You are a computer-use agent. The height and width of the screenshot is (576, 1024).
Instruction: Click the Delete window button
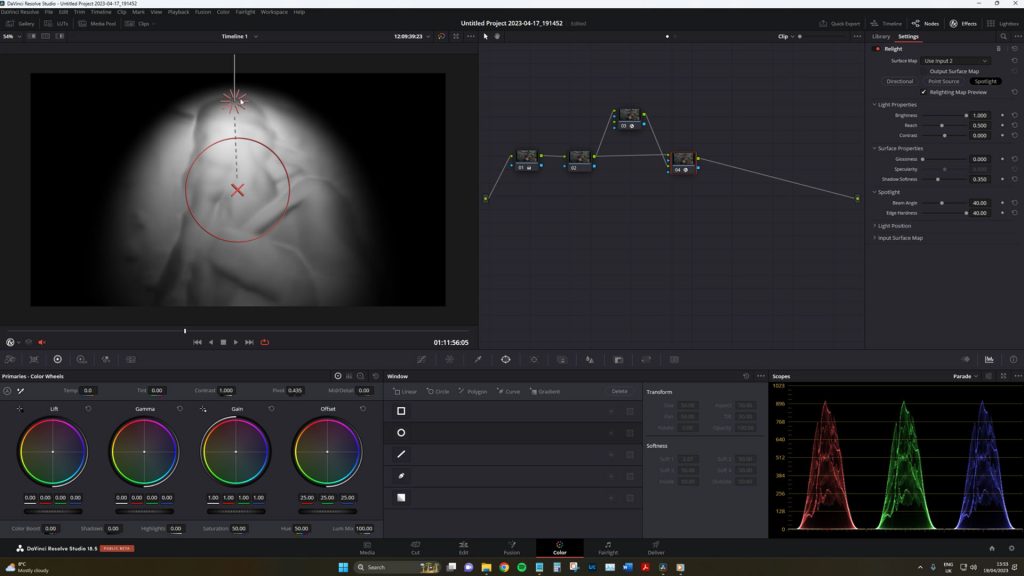619,391
